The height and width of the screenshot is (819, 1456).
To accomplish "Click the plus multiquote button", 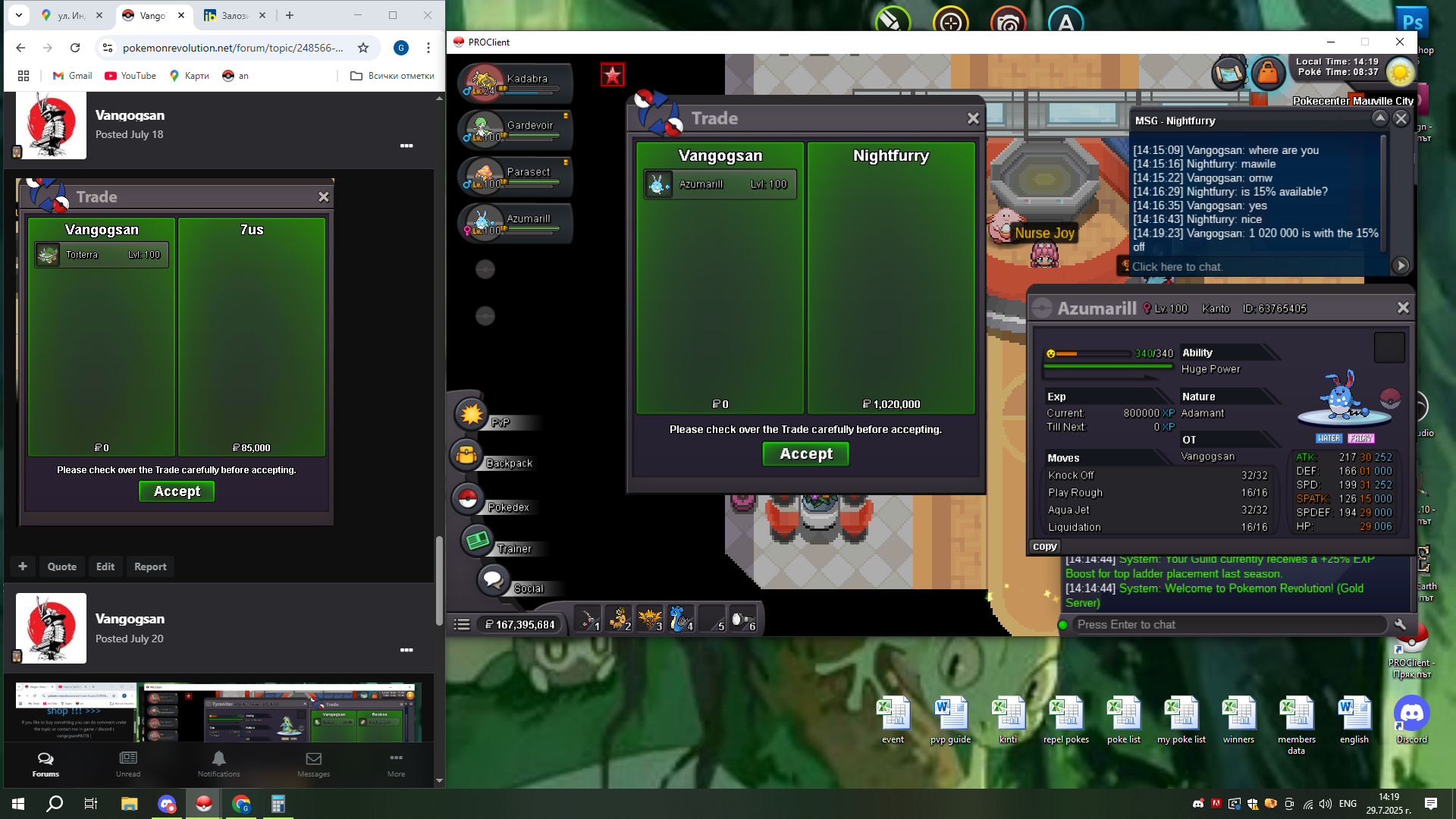I will click(23, 566).
